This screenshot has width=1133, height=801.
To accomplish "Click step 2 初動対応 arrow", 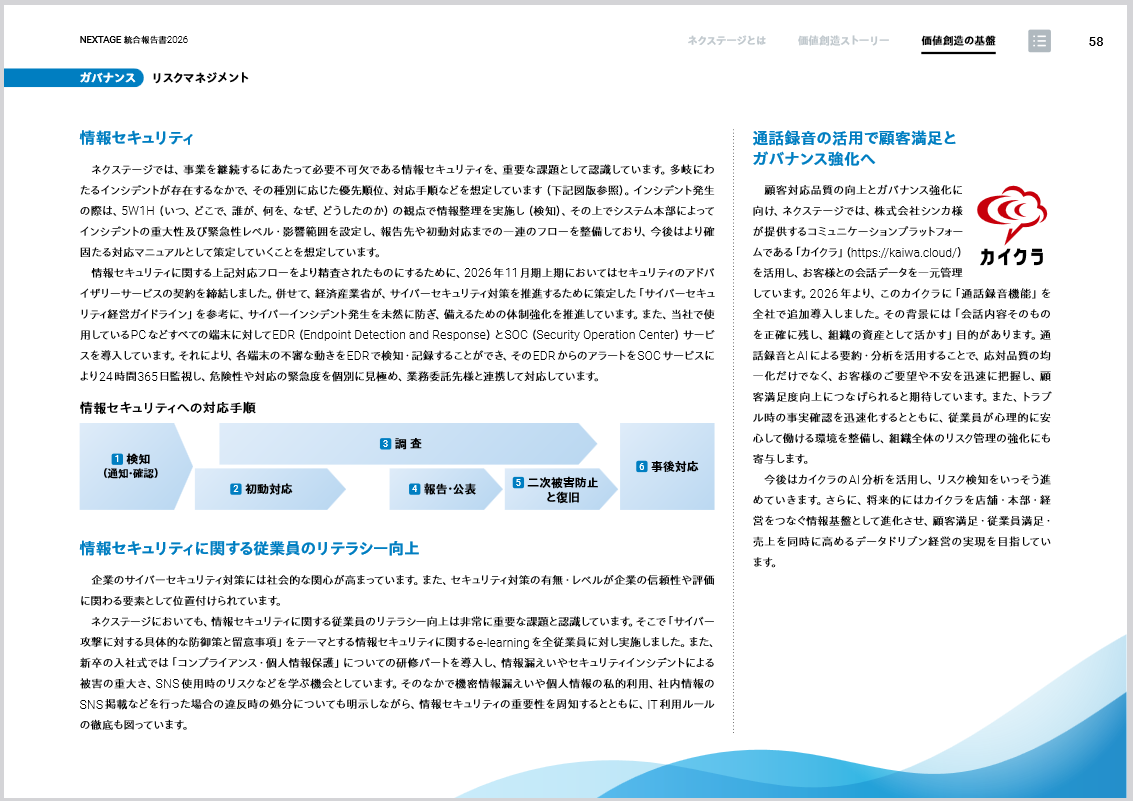I will pos(269,489).
